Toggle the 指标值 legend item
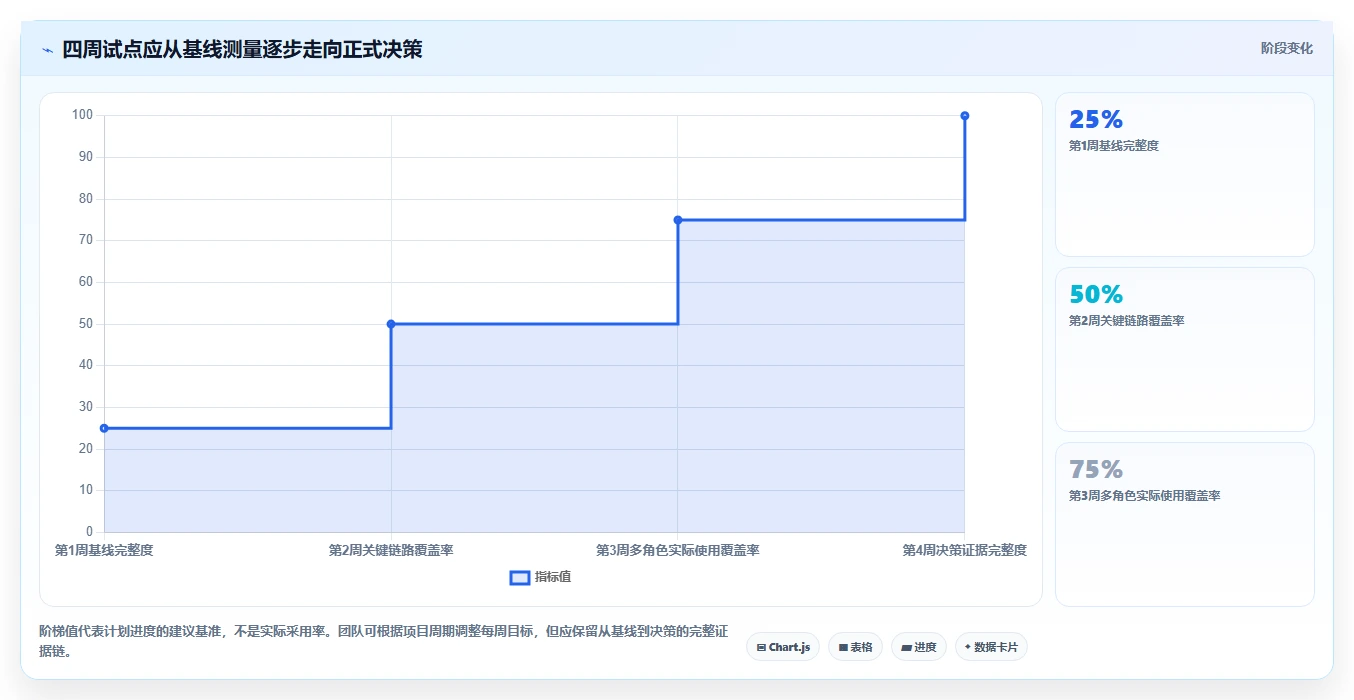 tap(541, 577)
